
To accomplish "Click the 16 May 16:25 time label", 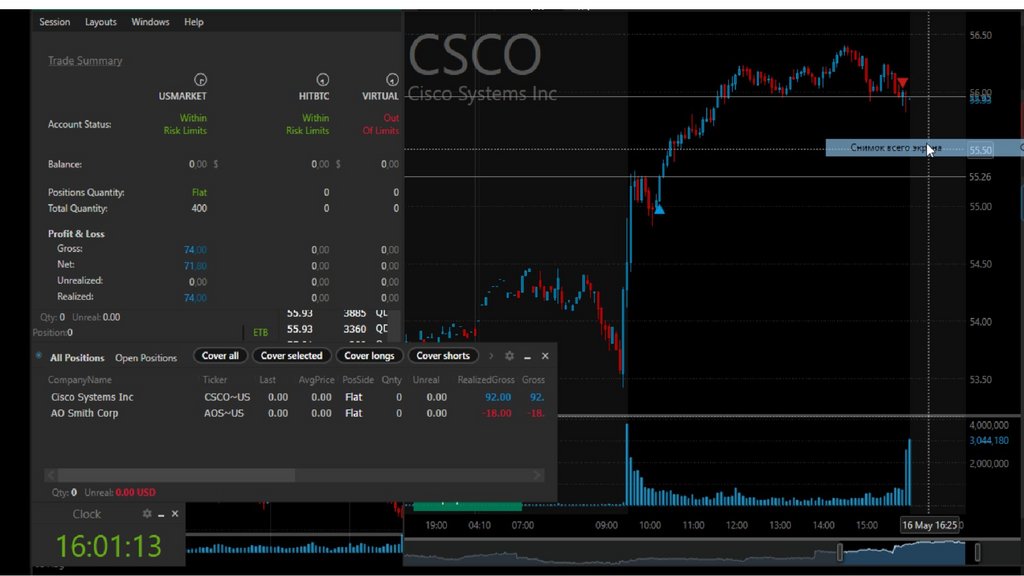I will coord(930,525).
